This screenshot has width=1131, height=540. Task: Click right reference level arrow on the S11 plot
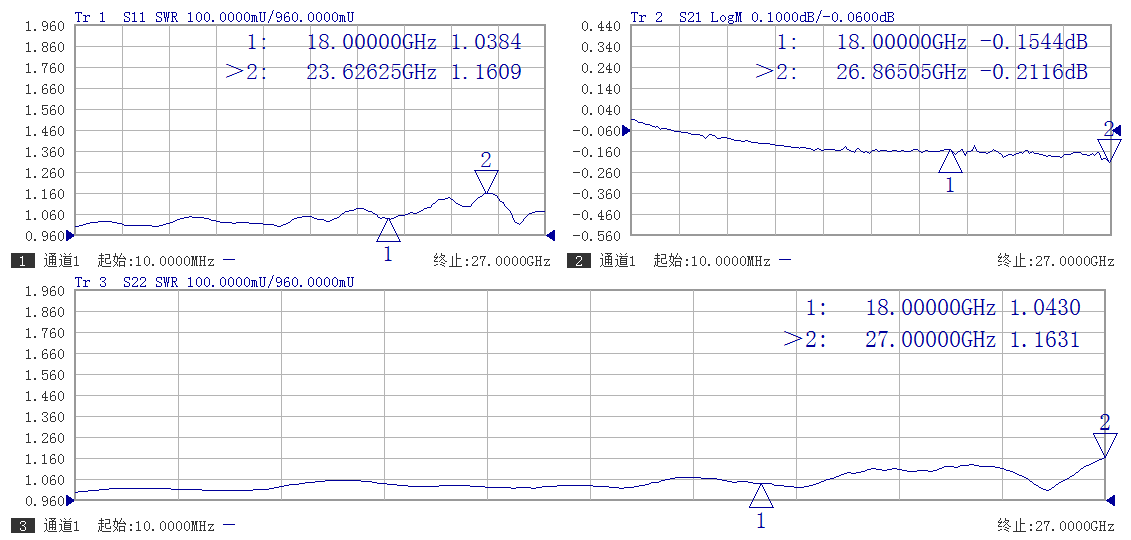(549, 236)
